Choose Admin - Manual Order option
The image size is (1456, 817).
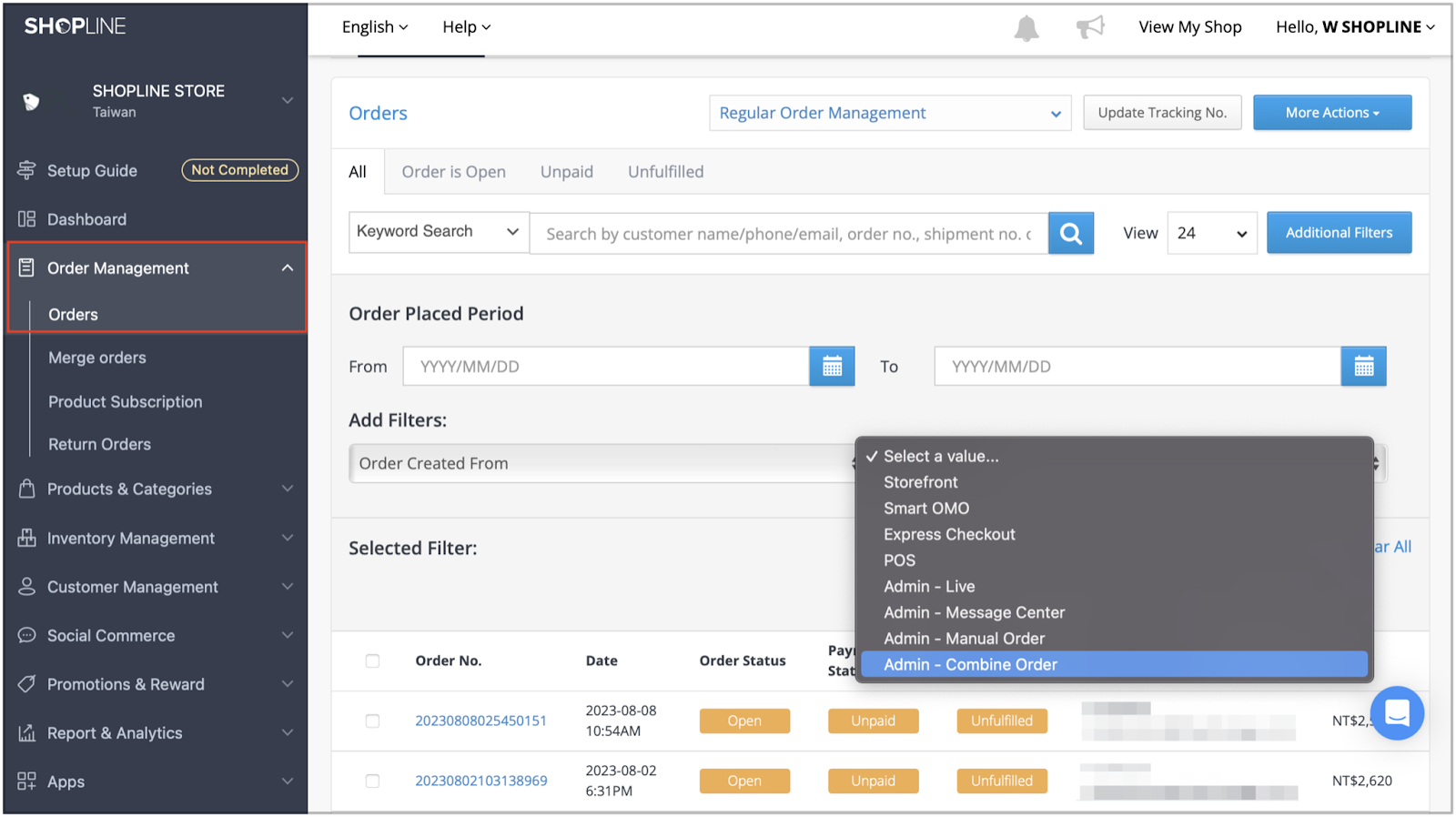pos(1113,639)
